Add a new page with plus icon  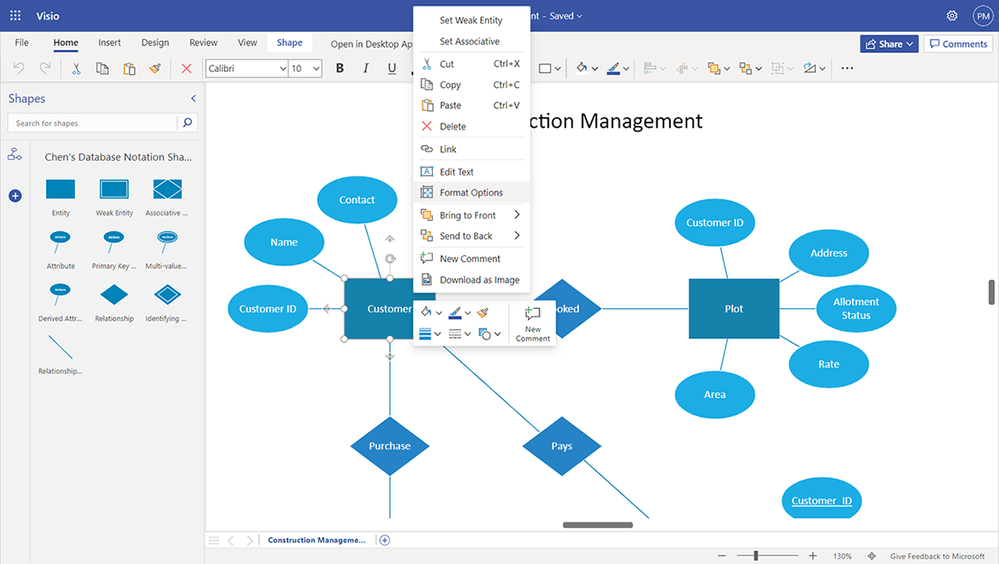pos(385,540)
